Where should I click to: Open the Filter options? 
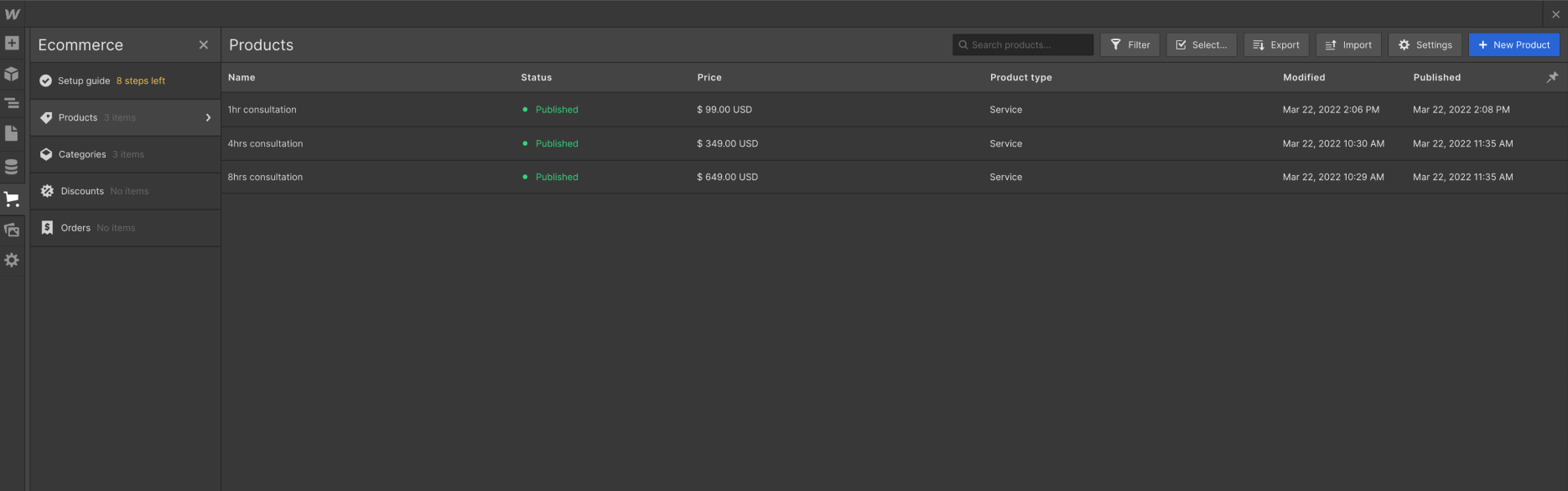tap(1129, 45)
